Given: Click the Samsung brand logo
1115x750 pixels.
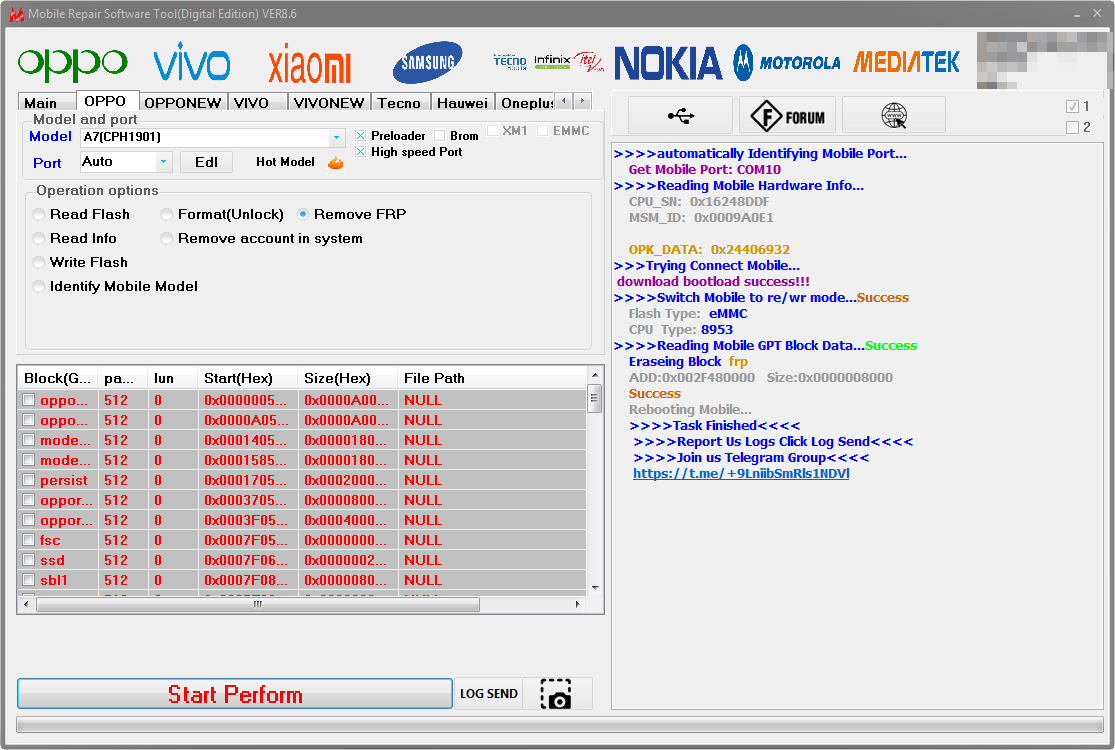Looking at the screenshot, I should point(427,63).
